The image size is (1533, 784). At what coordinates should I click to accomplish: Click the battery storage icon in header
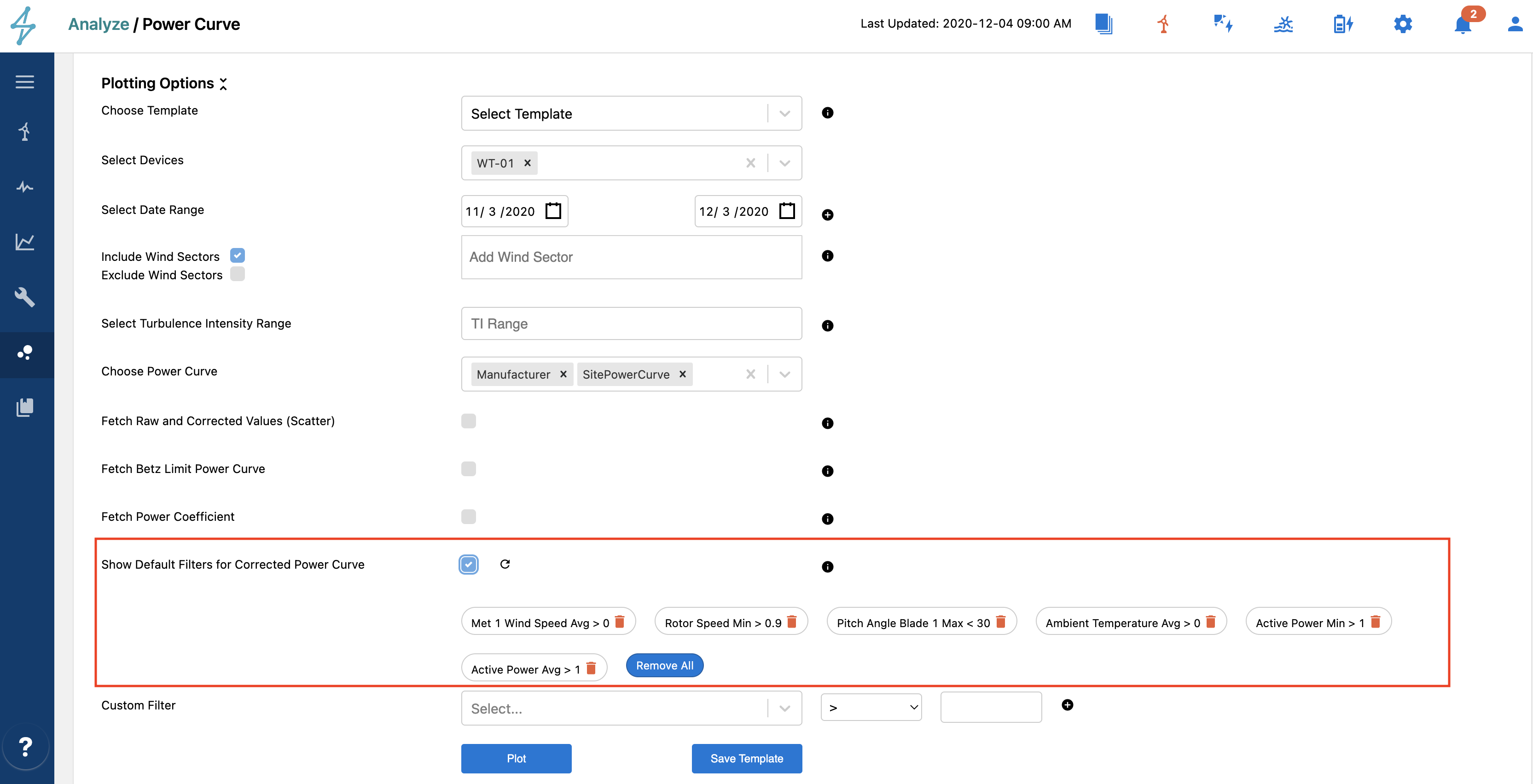coord(1343,24)
